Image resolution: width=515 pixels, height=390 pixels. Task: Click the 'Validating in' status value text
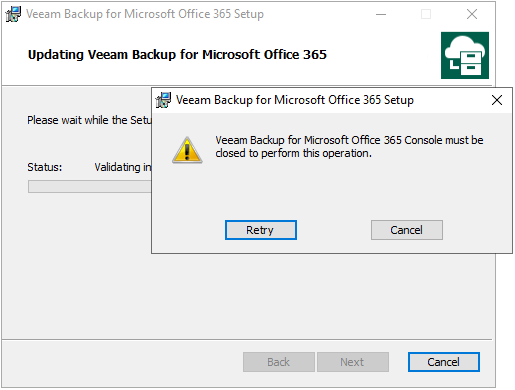(123, 167)
